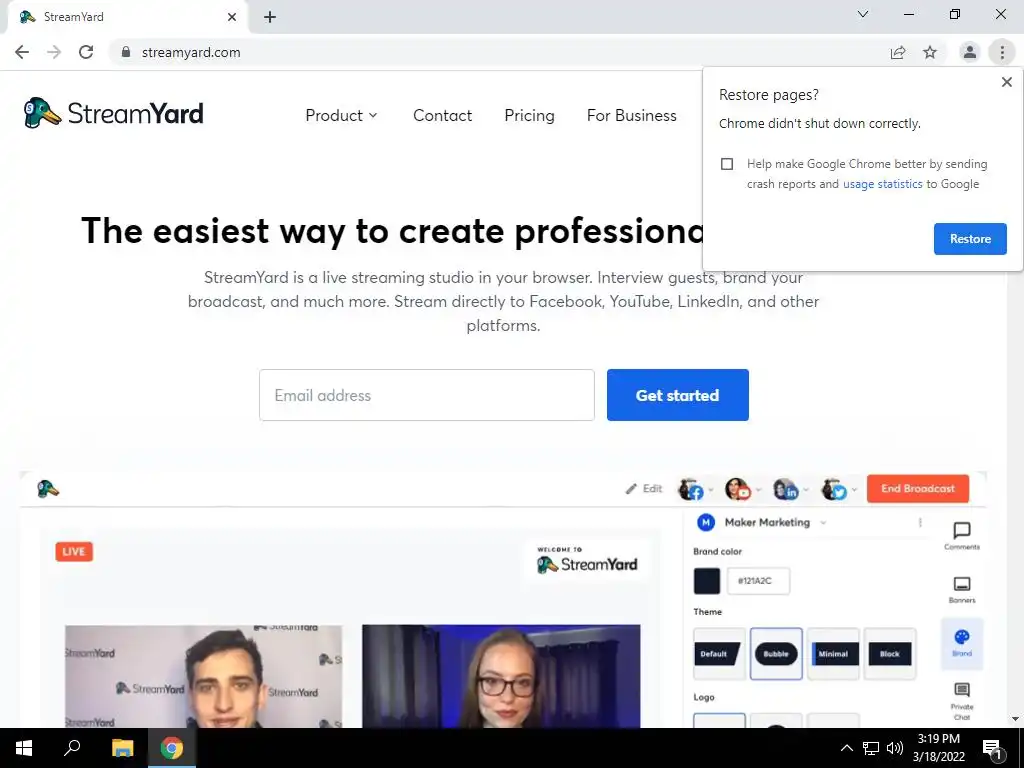Choose the Default theme
Viewport: 1024px width, 768px height.
[x=719, y=654]
